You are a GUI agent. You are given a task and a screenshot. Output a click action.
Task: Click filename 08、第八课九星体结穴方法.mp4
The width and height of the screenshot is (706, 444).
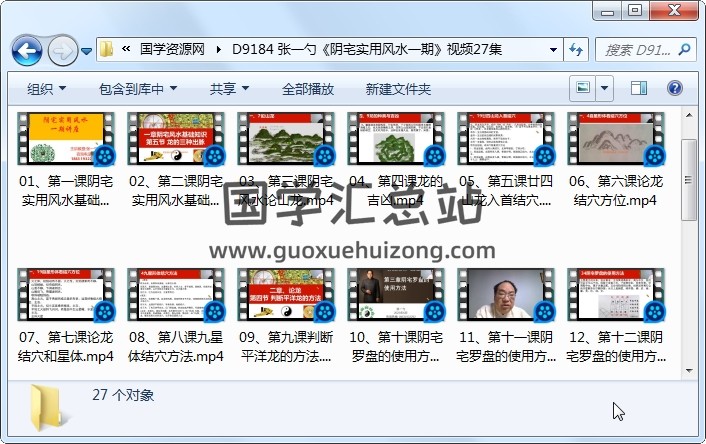pyautogui.click(x=176, y=347)
